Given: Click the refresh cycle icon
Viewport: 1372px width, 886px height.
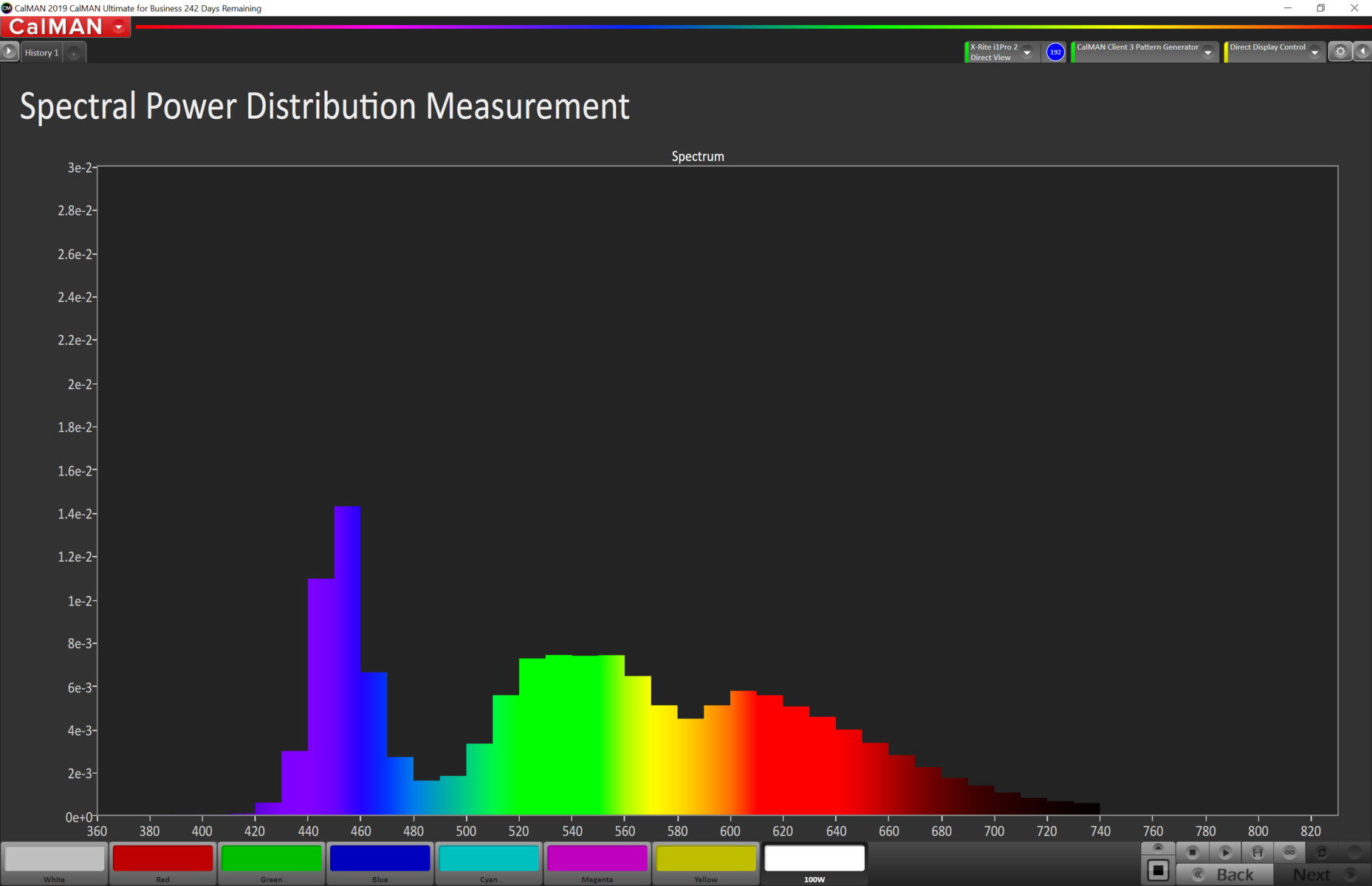Looking at the screenshot, I should pos(1322,852).
